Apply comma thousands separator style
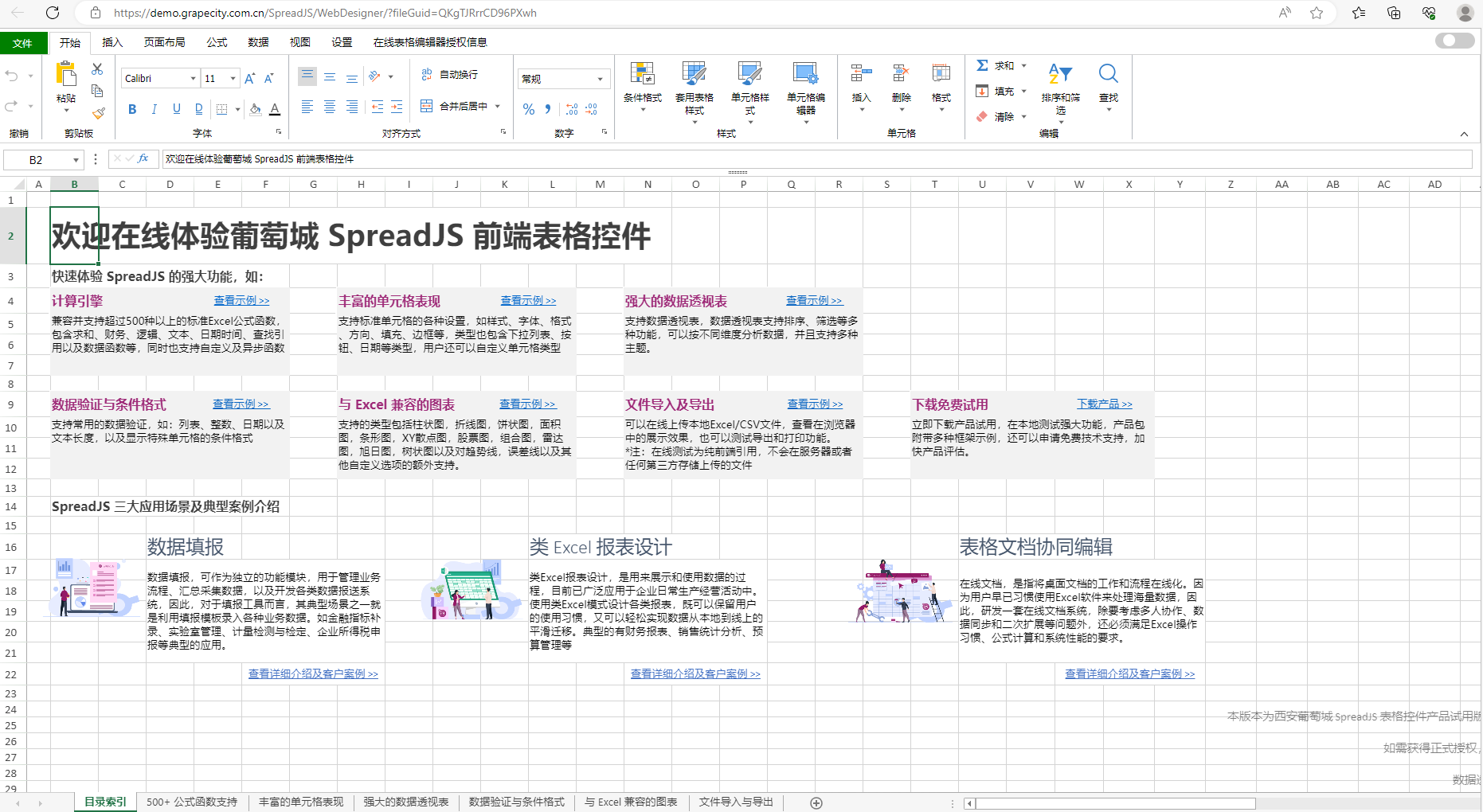The height and width of the screenshot is (812, 1483). [x=548, y=109]
